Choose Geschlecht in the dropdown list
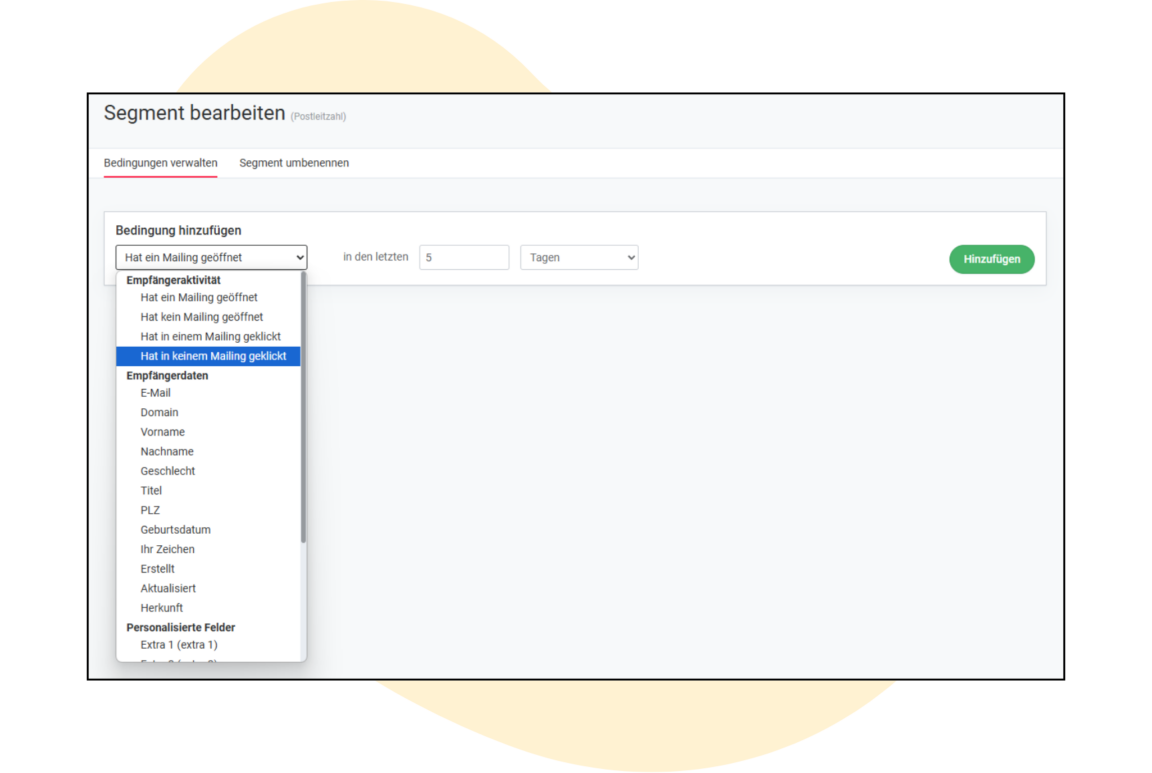 (x=168, y=471)
